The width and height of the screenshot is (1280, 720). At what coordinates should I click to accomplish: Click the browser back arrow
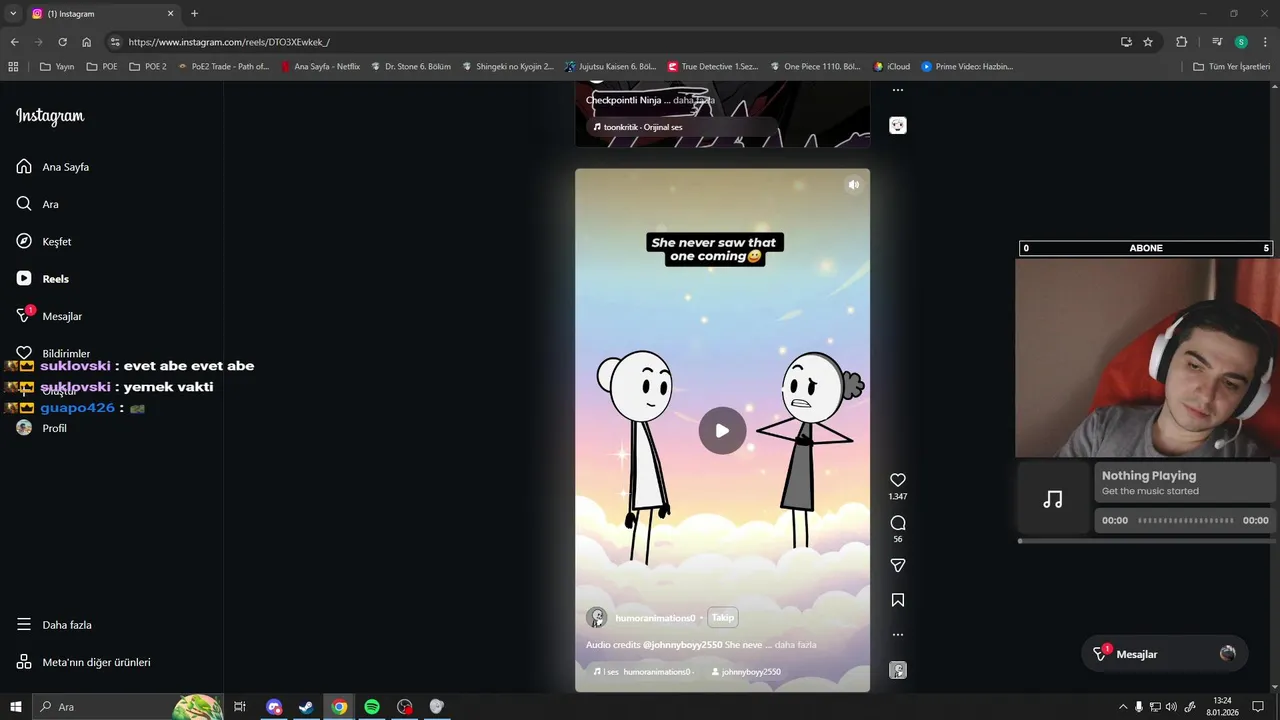coord(14,42)
